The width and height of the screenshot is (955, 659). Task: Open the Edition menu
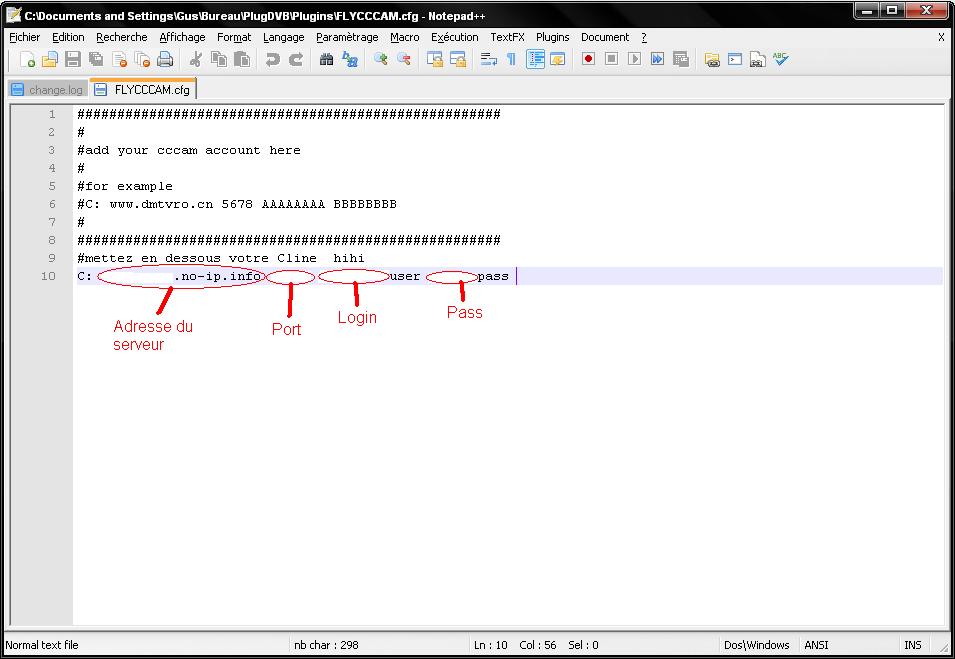[68, 37]
